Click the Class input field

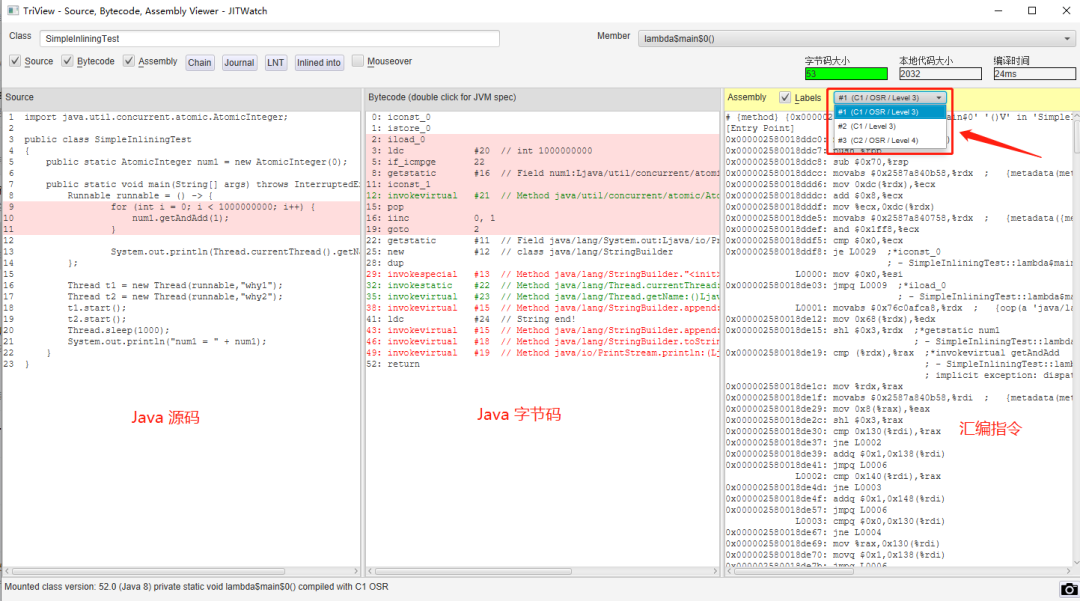tap(269, 39)
